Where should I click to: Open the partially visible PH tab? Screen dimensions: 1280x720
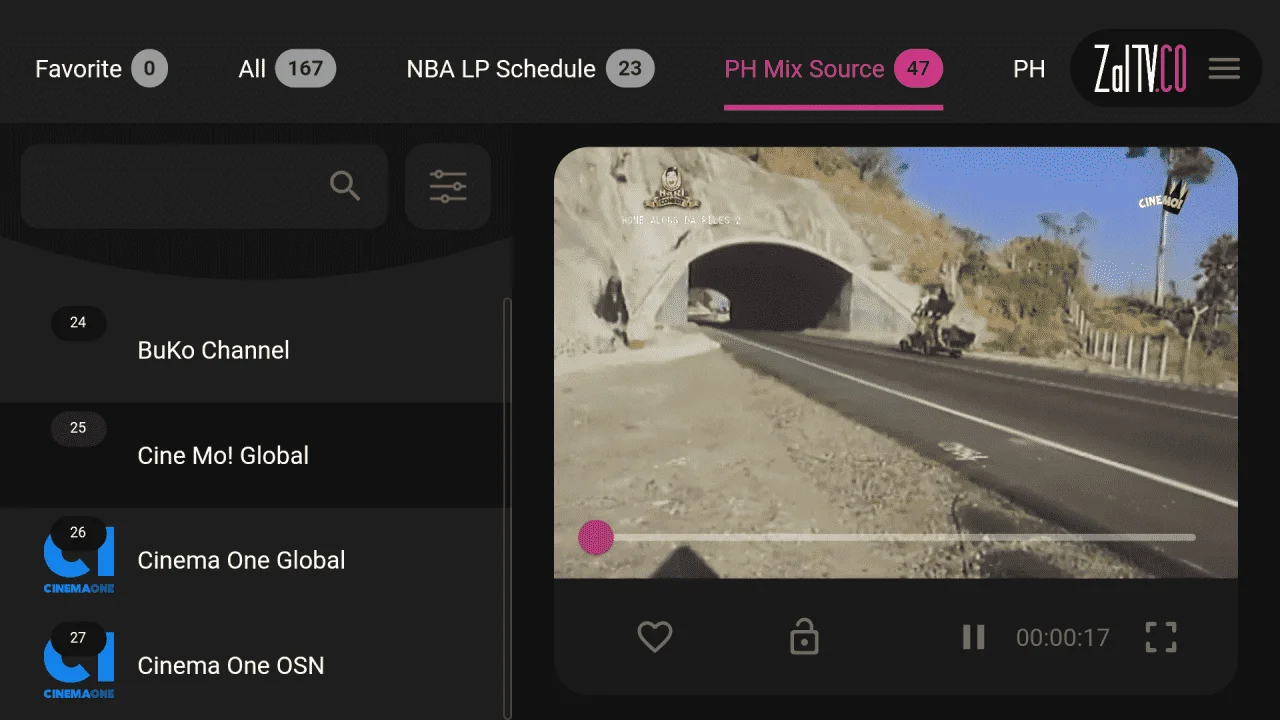(x=1029, y=69)
